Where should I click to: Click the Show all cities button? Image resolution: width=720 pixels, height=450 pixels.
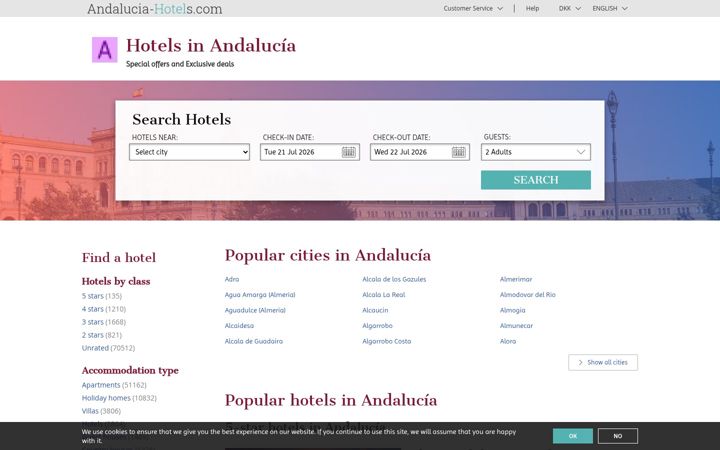pos(603,362)
